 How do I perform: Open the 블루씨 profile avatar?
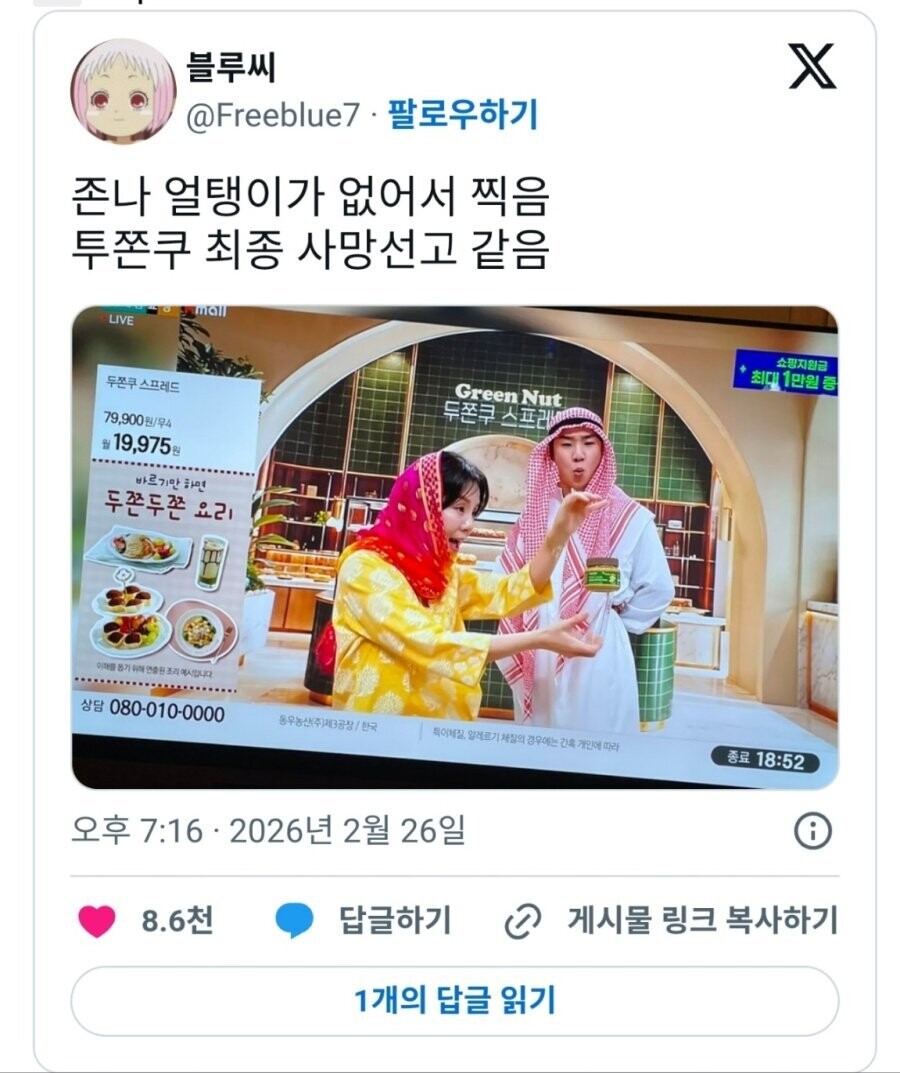tap(123, 92)
